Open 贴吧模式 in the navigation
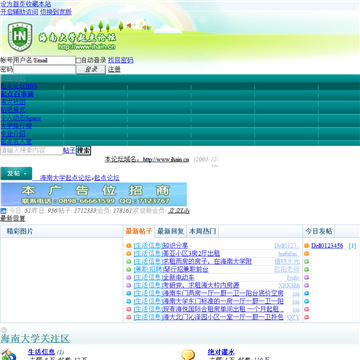Image resolution: width=360 pixels, height=360 pixels. [x=13, y=110]
